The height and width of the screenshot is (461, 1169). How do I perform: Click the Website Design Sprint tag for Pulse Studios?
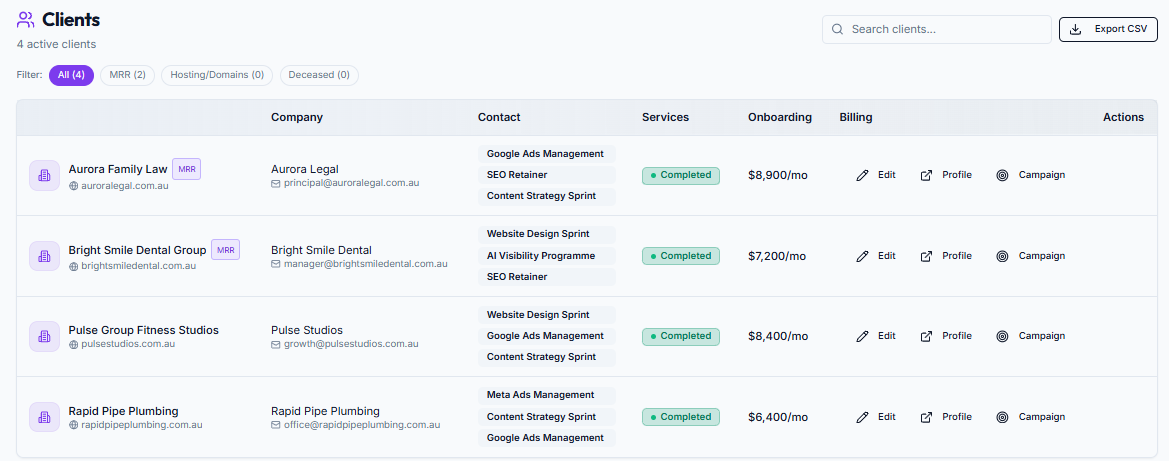(x=546, y=315)
